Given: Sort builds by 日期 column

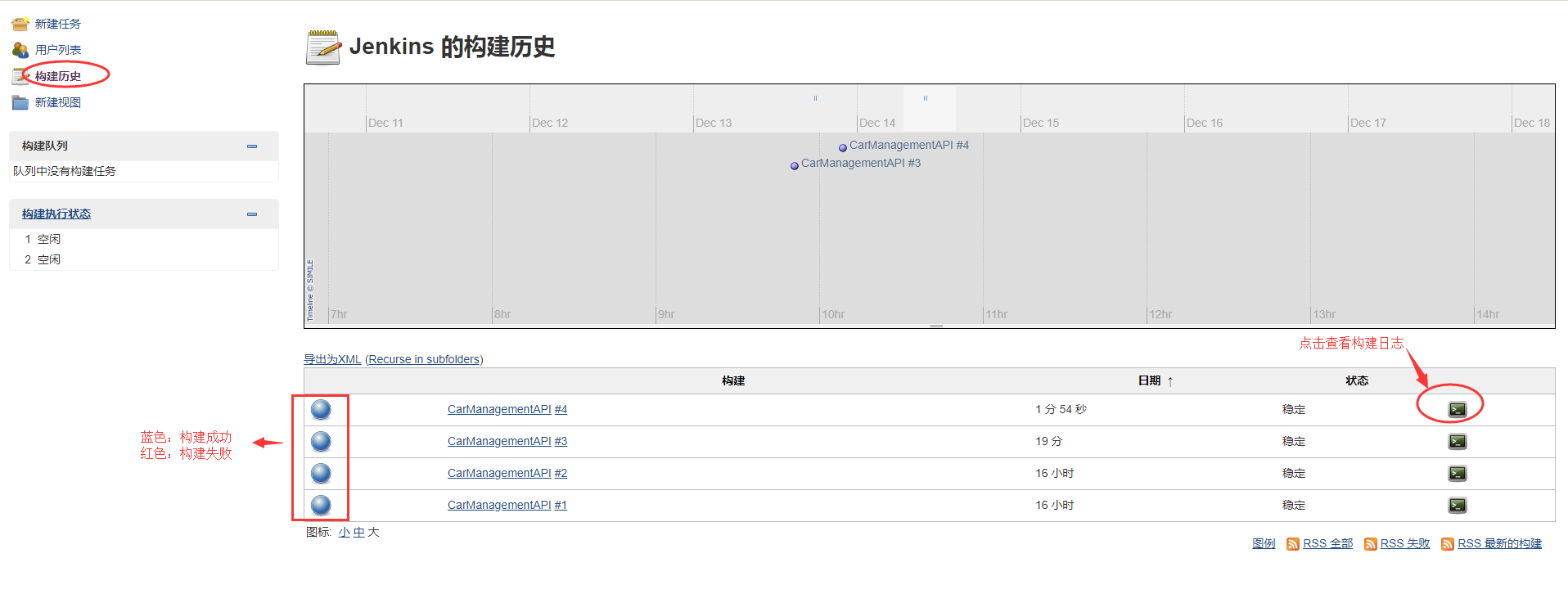Looking at the screenshot, I should pyautogui.click(x=1155, y=380).
